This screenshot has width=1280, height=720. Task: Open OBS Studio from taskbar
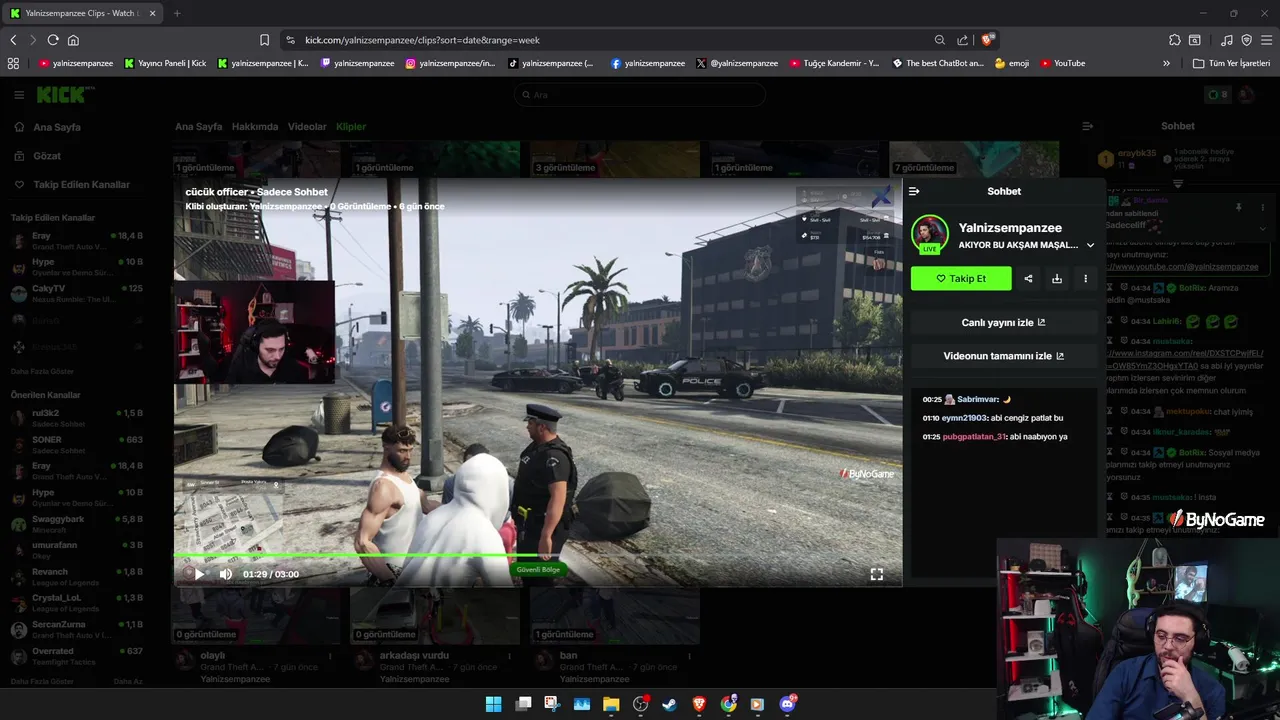tap(640, 704)
